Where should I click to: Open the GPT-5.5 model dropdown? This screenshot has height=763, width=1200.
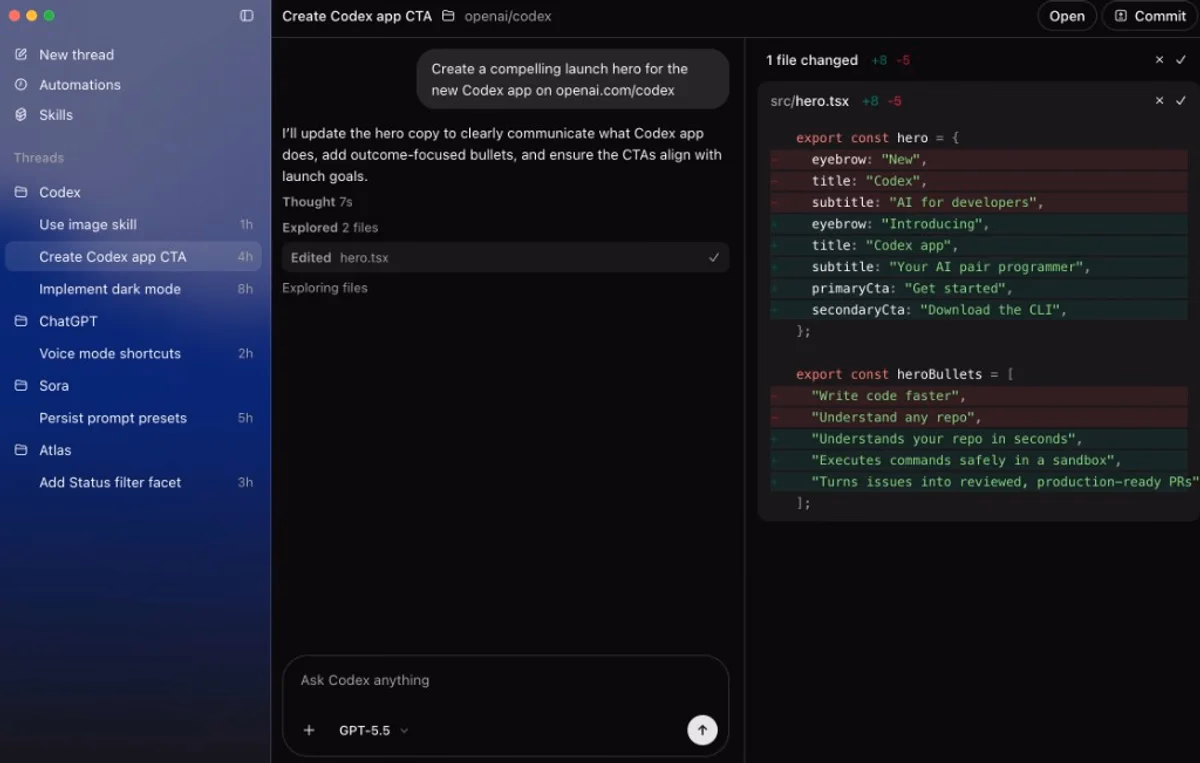click(374, 730)
